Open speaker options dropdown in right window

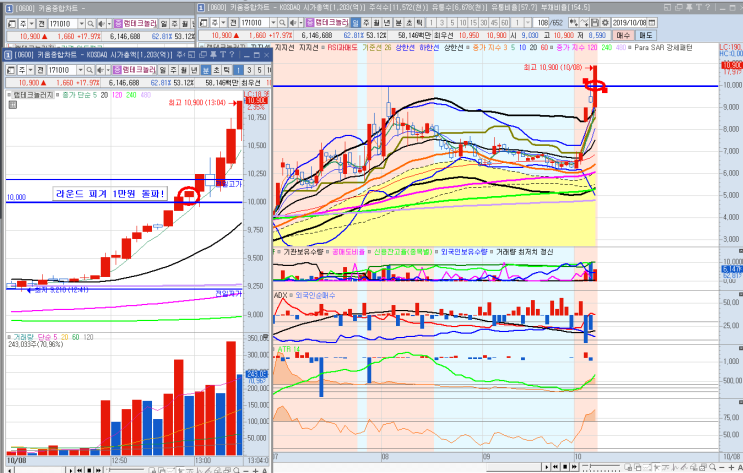coord(300,23)
